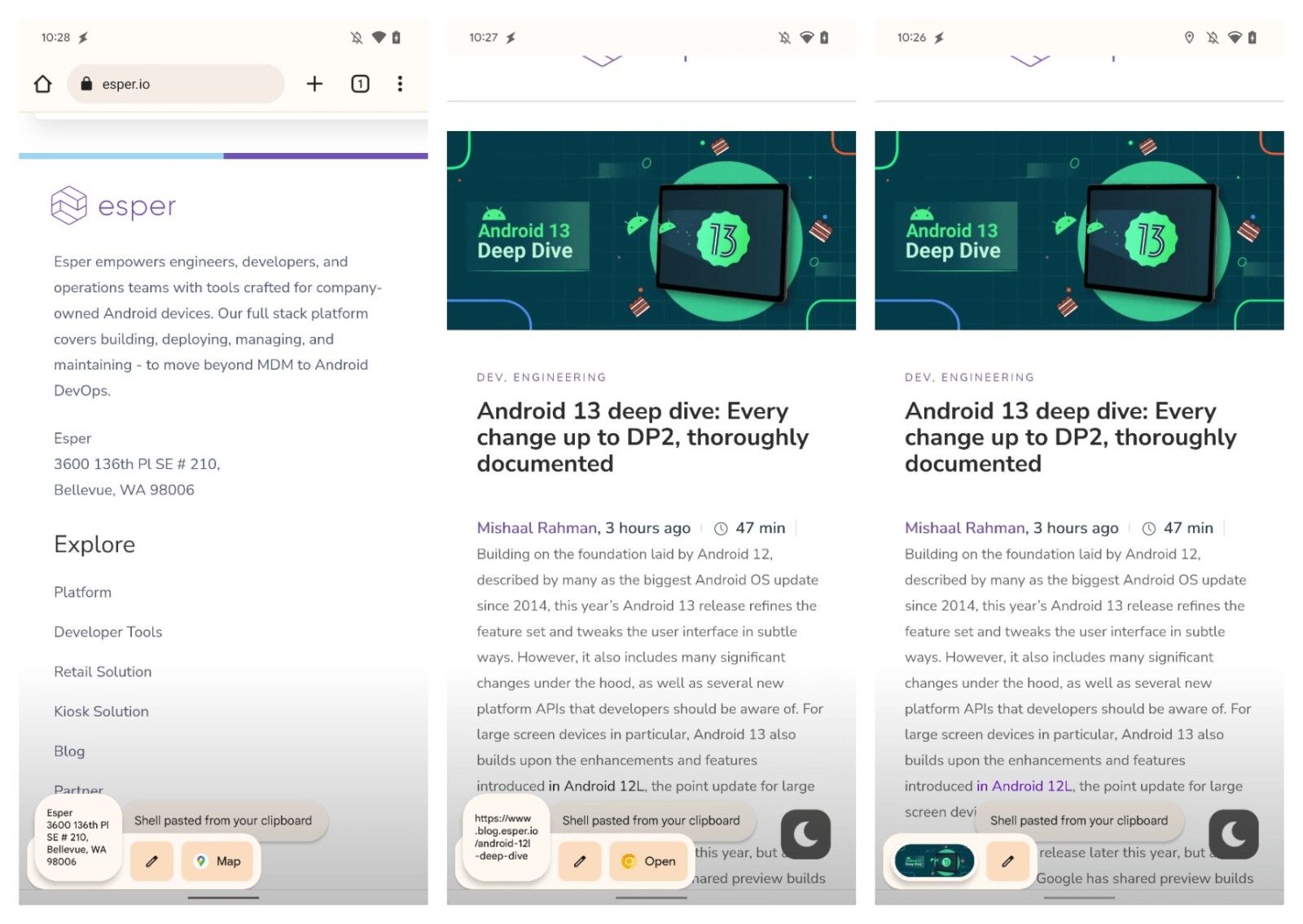Open new tab with plus icon
This screenshot has height=924, width=1303.
coord(314,84)
